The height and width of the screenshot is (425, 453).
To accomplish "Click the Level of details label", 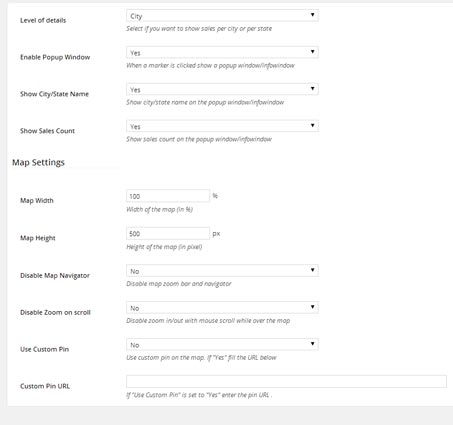I will click(x=43, y=20).
